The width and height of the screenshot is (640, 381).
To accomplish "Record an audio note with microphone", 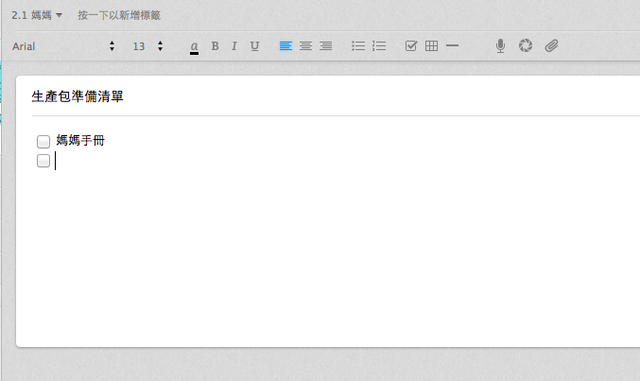I will pyautogui.click(x=500, y=46).
